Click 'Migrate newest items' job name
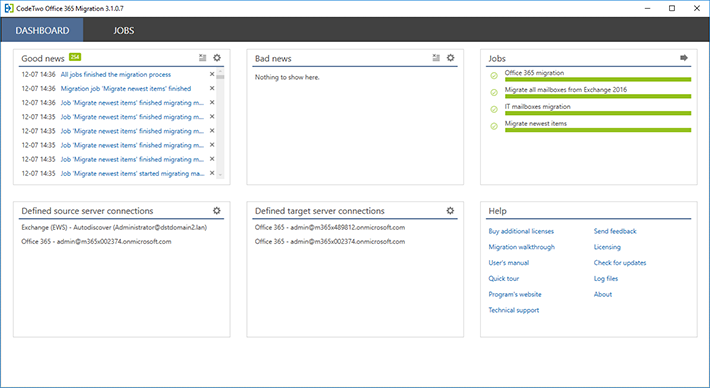 pyautogui.click(x=536, y=123)
